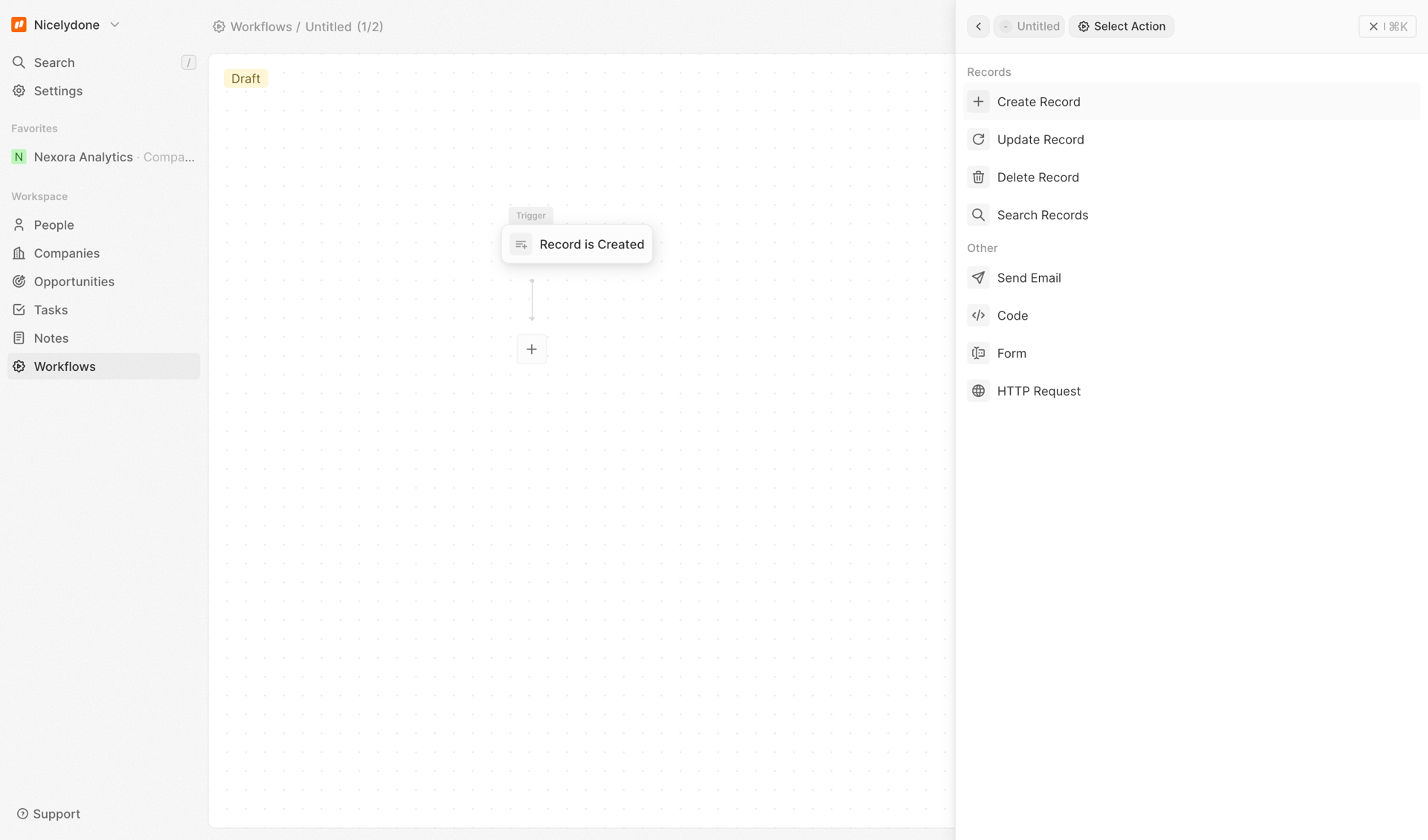Open Notes from the sidebar icon

pos(19,337)
